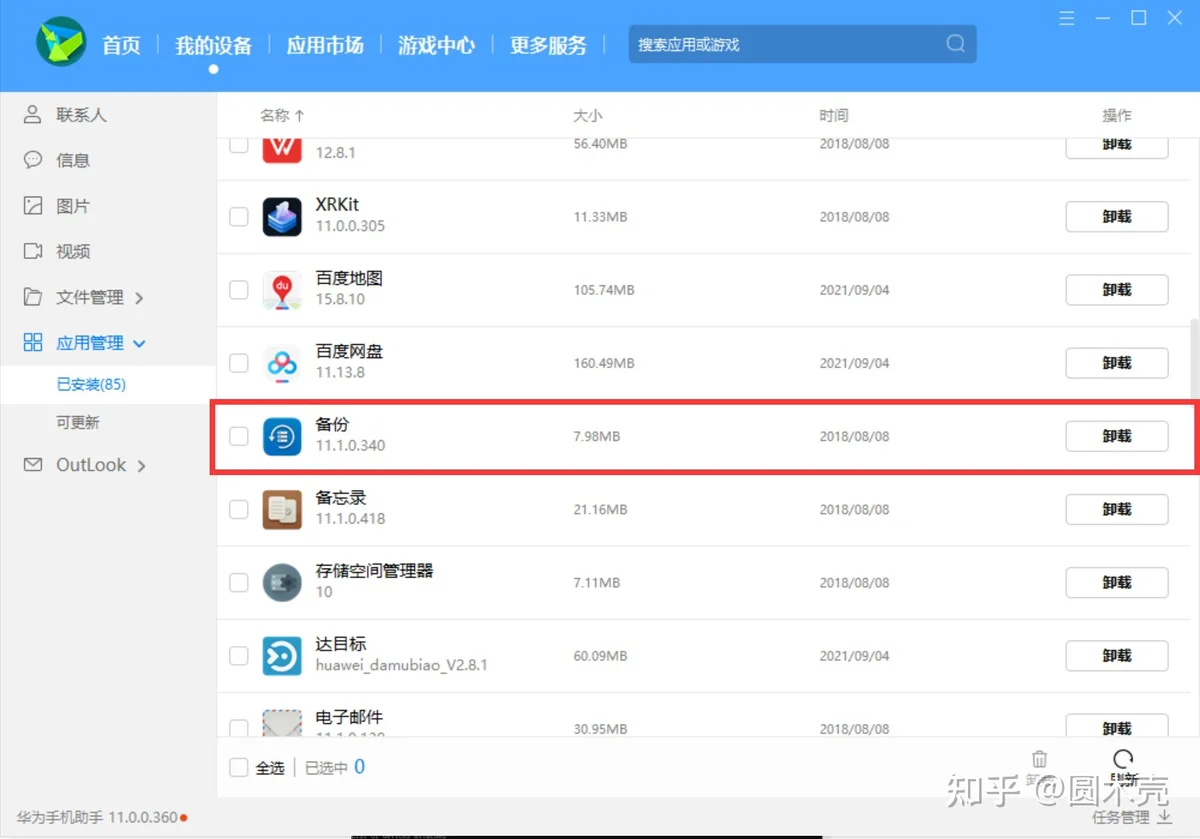Viewport: 1200px width, 839px height.
Task: Click the 达目标 app icon
Action: 282,656
